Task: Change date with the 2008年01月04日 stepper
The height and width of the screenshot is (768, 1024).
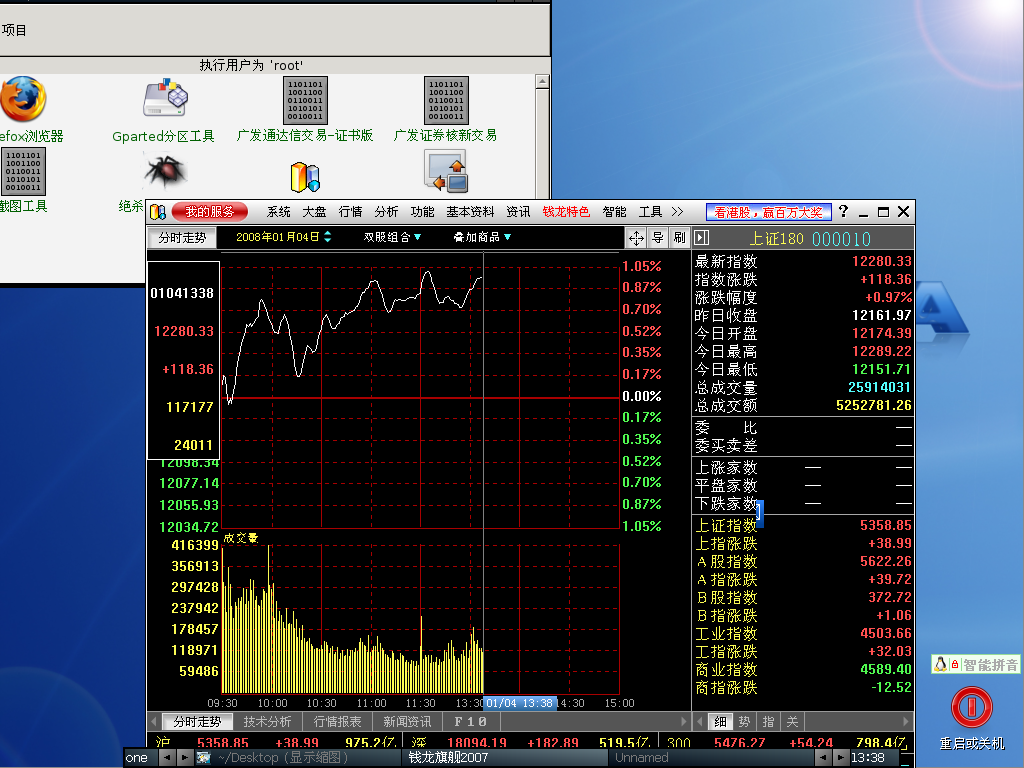Action: coord(328,237)
